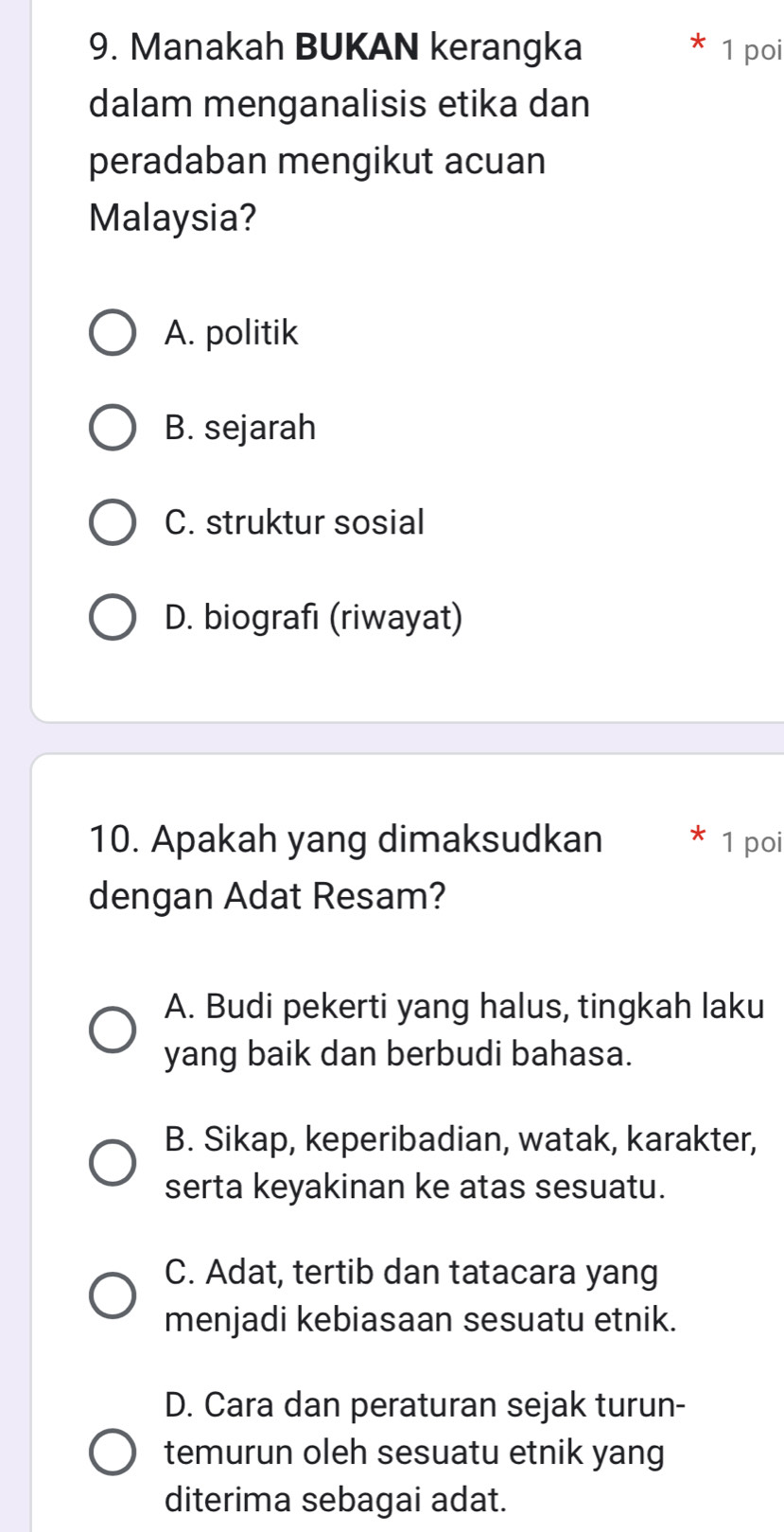
Task: Select radio for Cara dan peraturan sejak turun-temurun
Action: click(113, 1452)
